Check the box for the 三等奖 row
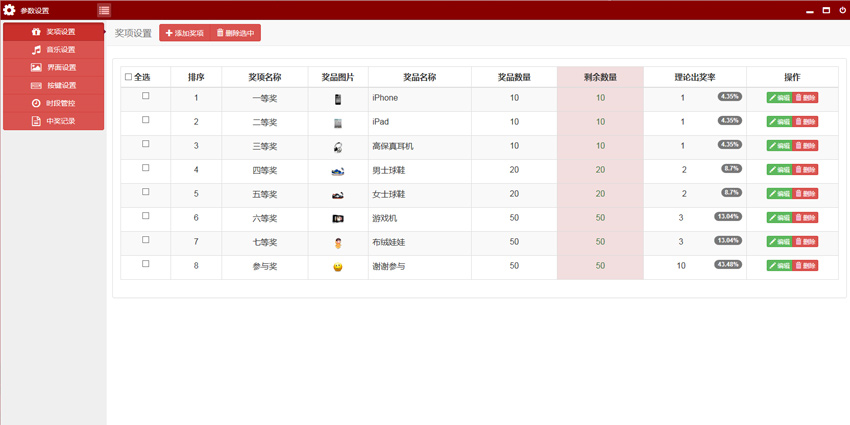The height and width of the screenshot is (425, 850). click(145, 144)
